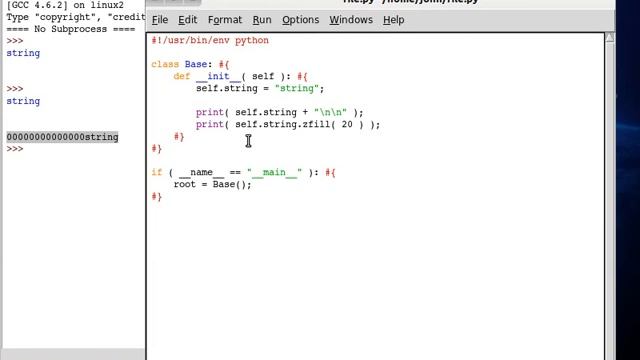
Task: Click the line self.string = "string";
Action: tap(260, 89)
